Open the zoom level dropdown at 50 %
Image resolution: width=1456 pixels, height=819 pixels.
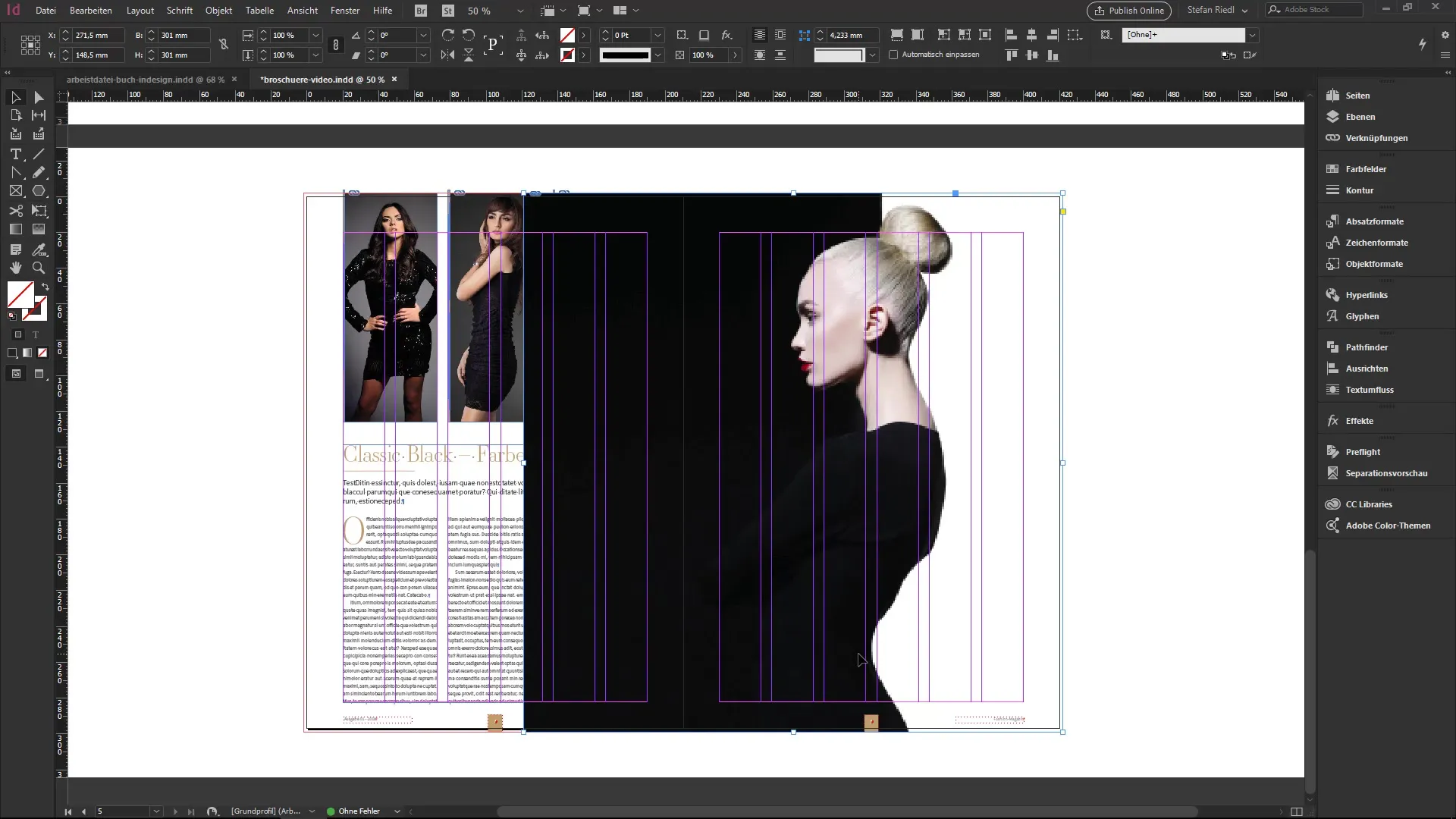click(520, 11)
